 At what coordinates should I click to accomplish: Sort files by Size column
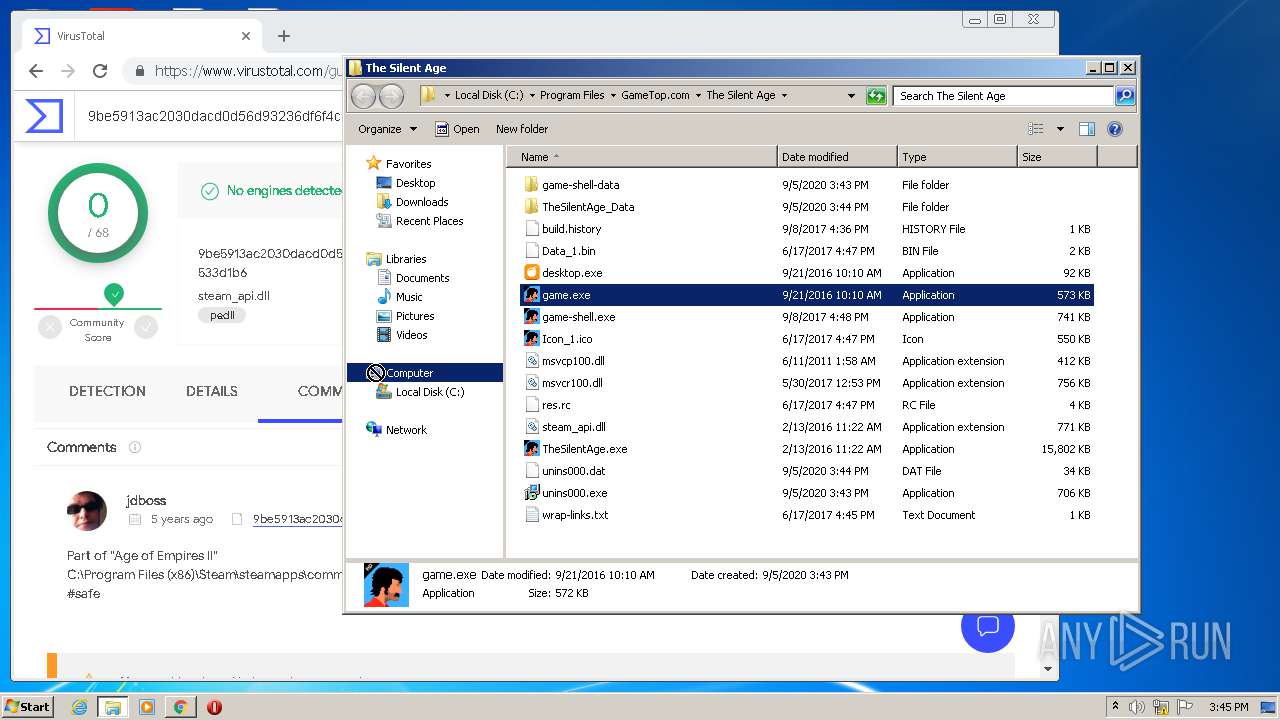(1057, 157)
